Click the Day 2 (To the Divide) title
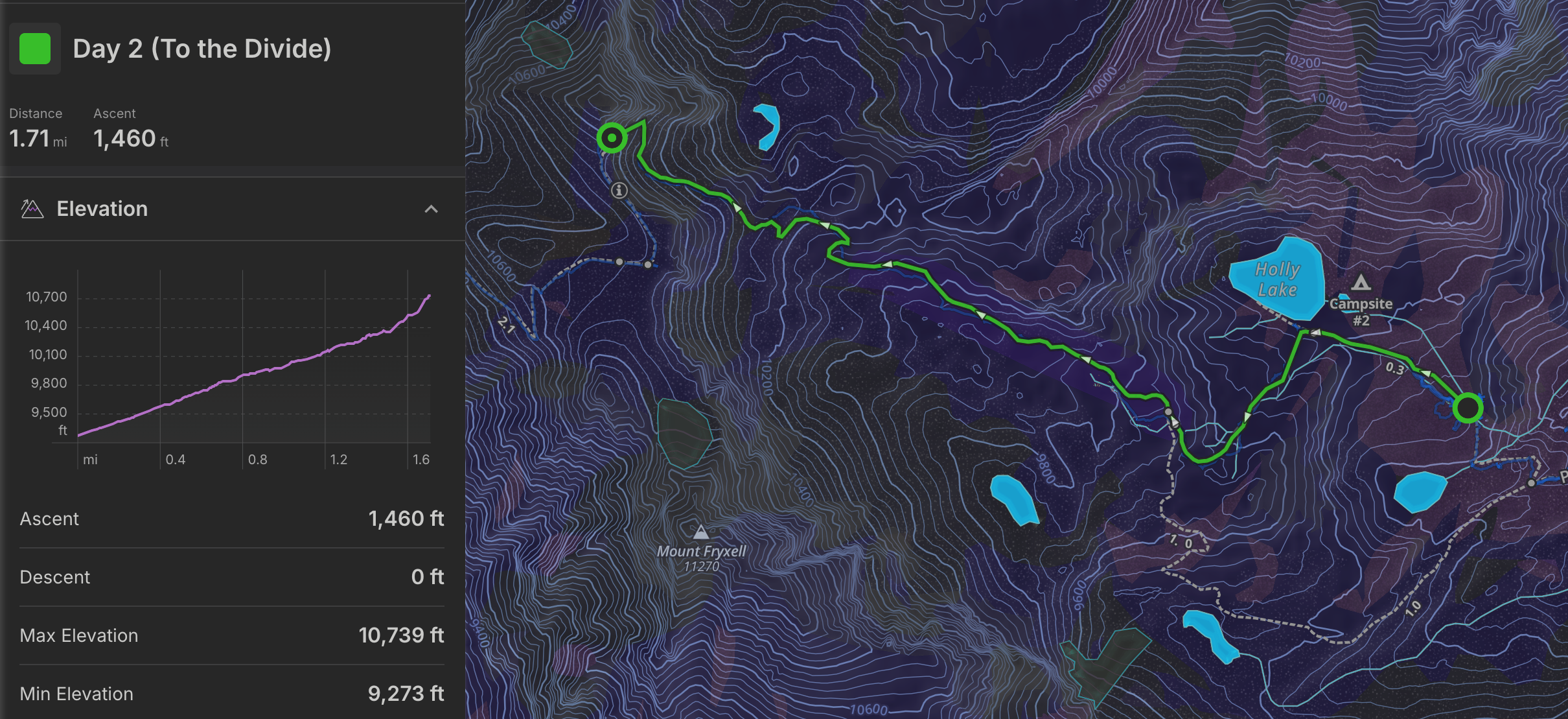Image resolution: width=1568 pixels, height=719 pixels. (202, 49)
